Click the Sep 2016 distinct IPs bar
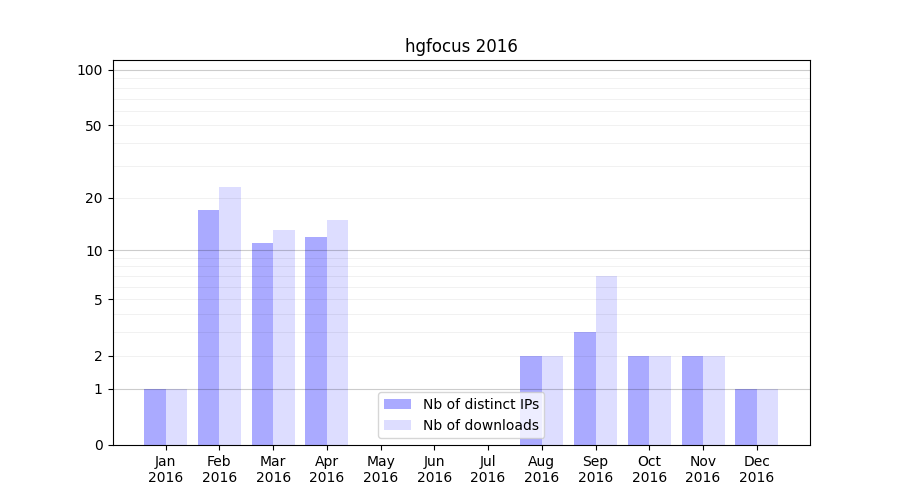Image resolution: width=900 pixels, height=500 pixels. [584, 388]
